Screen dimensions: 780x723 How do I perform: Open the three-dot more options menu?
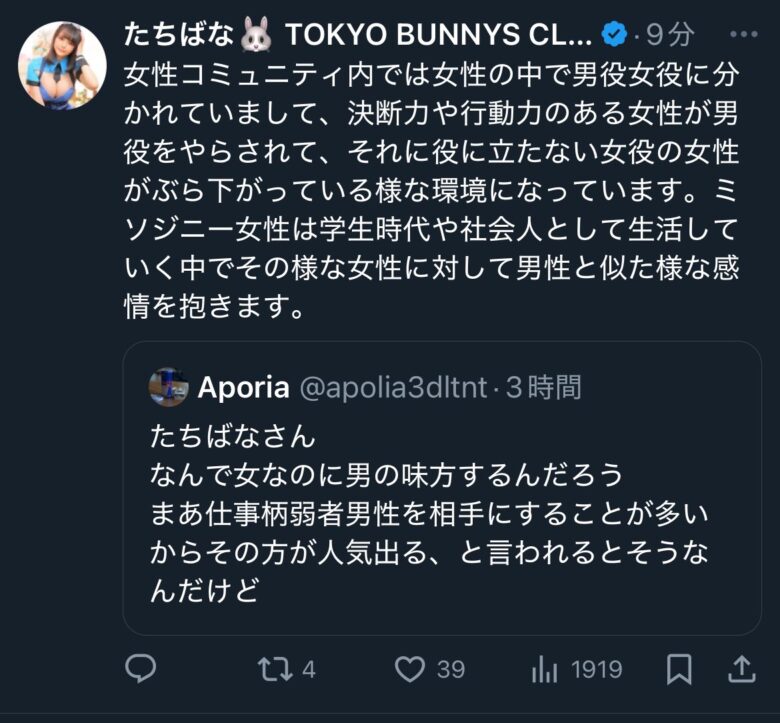[744, 35]
